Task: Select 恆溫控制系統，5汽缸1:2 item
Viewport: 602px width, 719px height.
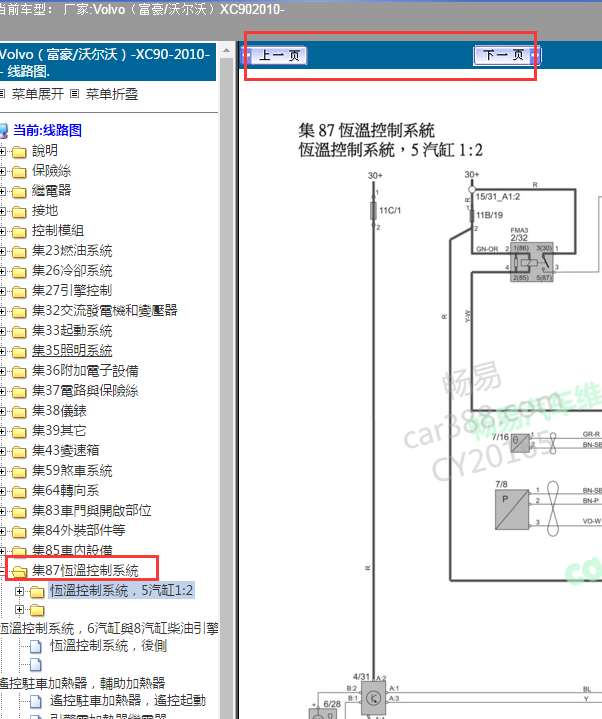Action: point(122,591)
